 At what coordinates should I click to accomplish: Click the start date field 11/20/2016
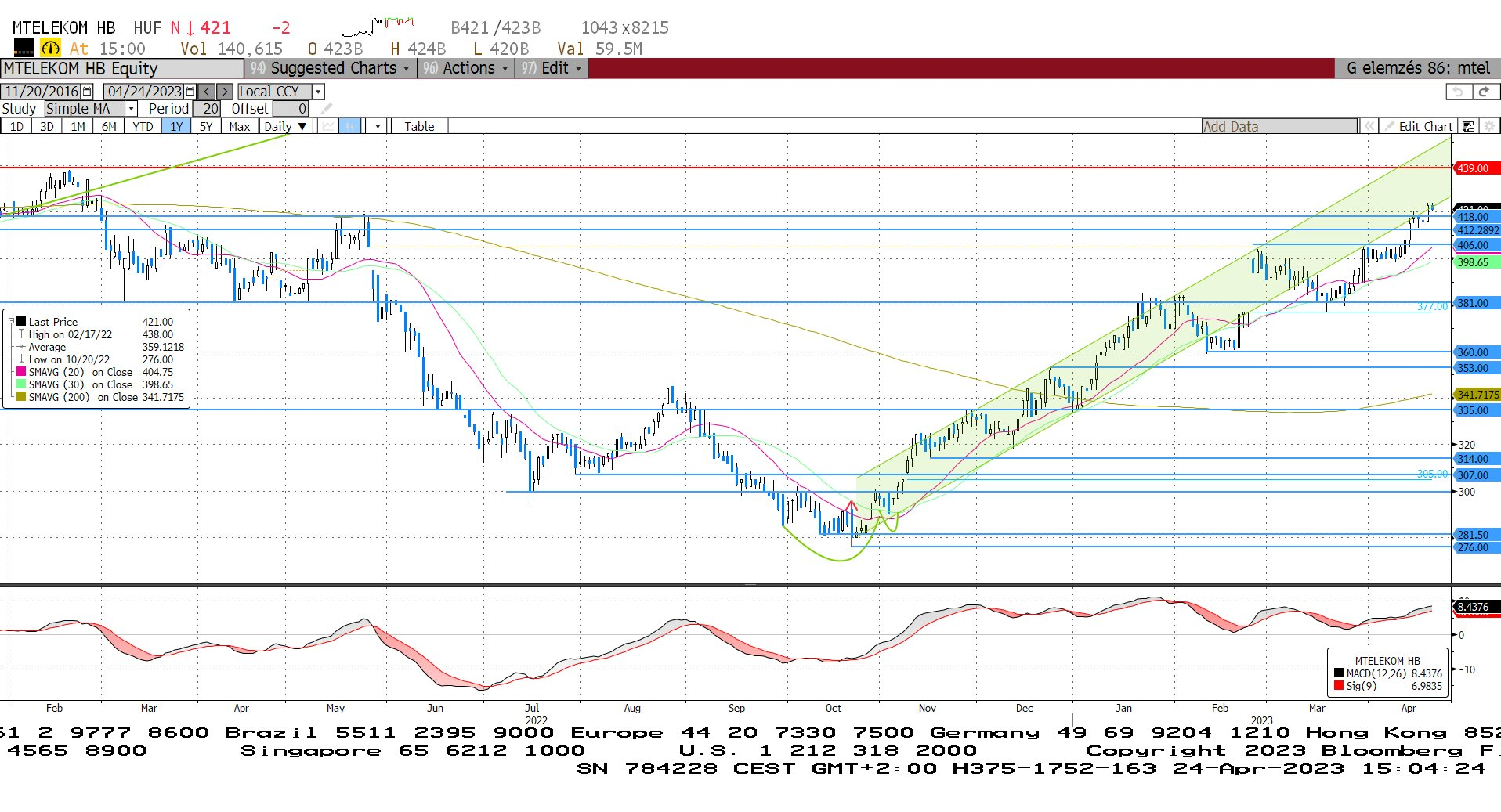point(42,92)
